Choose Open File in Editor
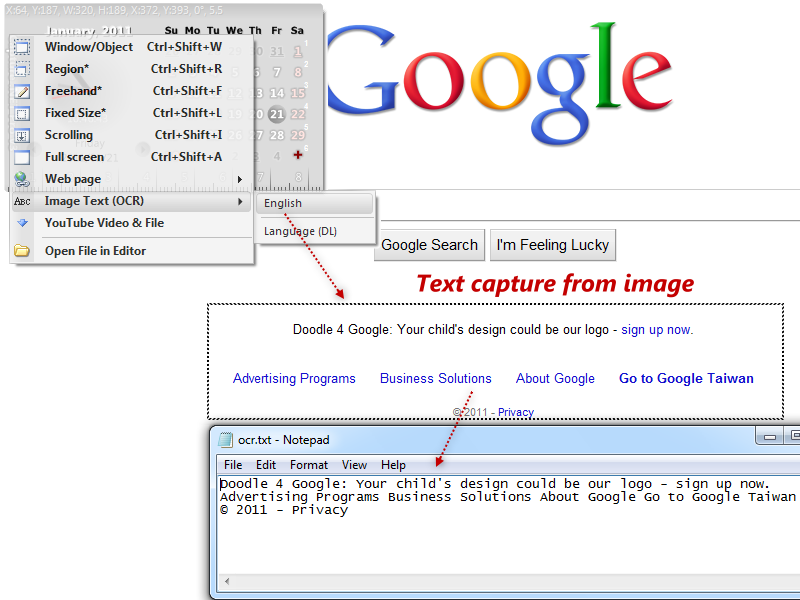Viewport: 800px width, 600px height. (132, 251)
